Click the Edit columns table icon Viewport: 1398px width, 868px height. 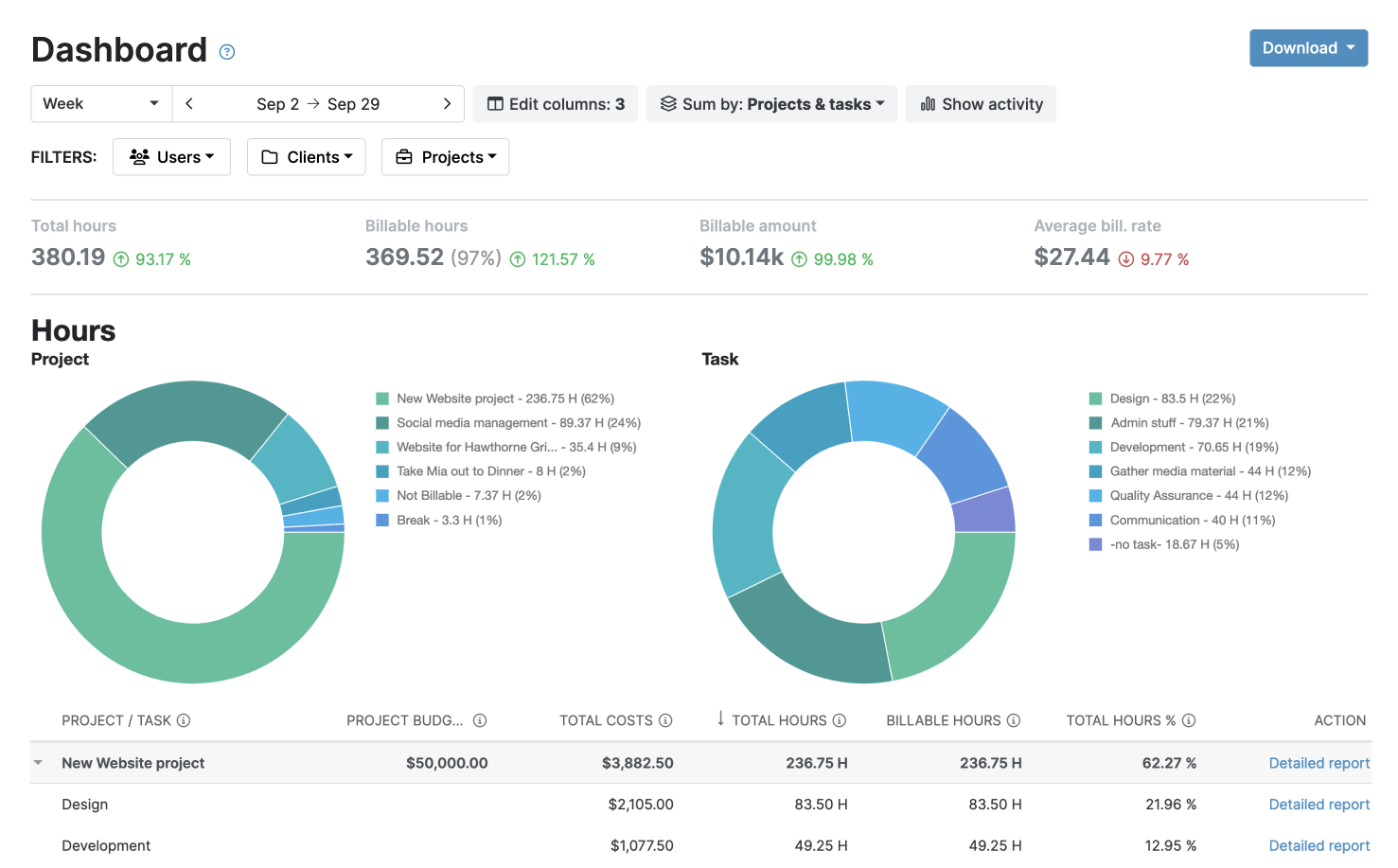coord(497,104)
